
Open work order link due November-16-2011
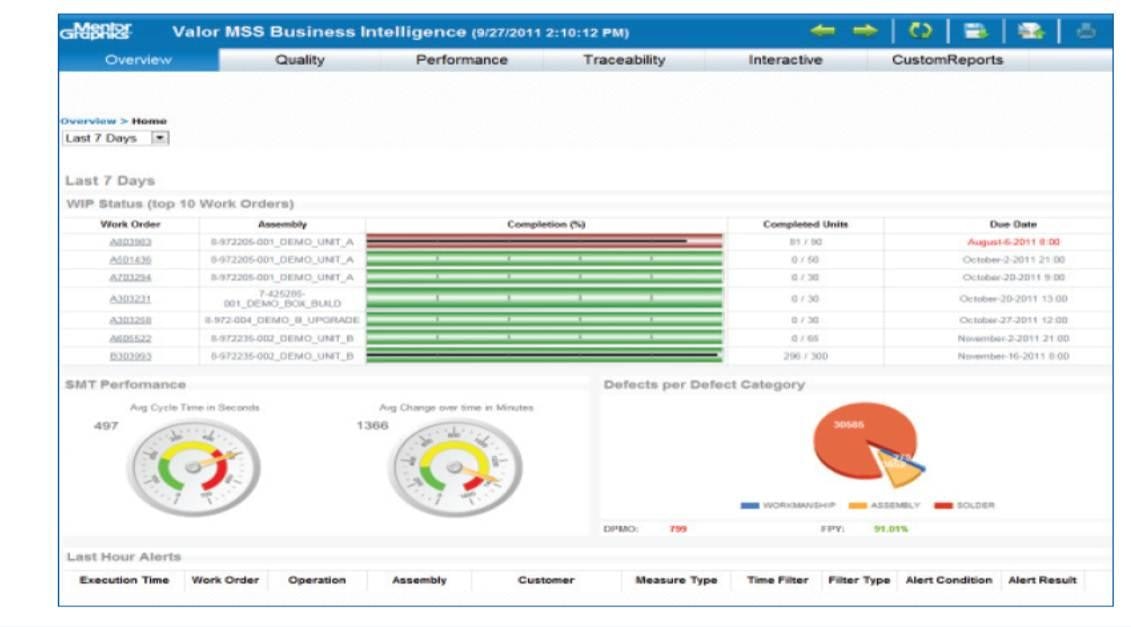coord(130,356)
